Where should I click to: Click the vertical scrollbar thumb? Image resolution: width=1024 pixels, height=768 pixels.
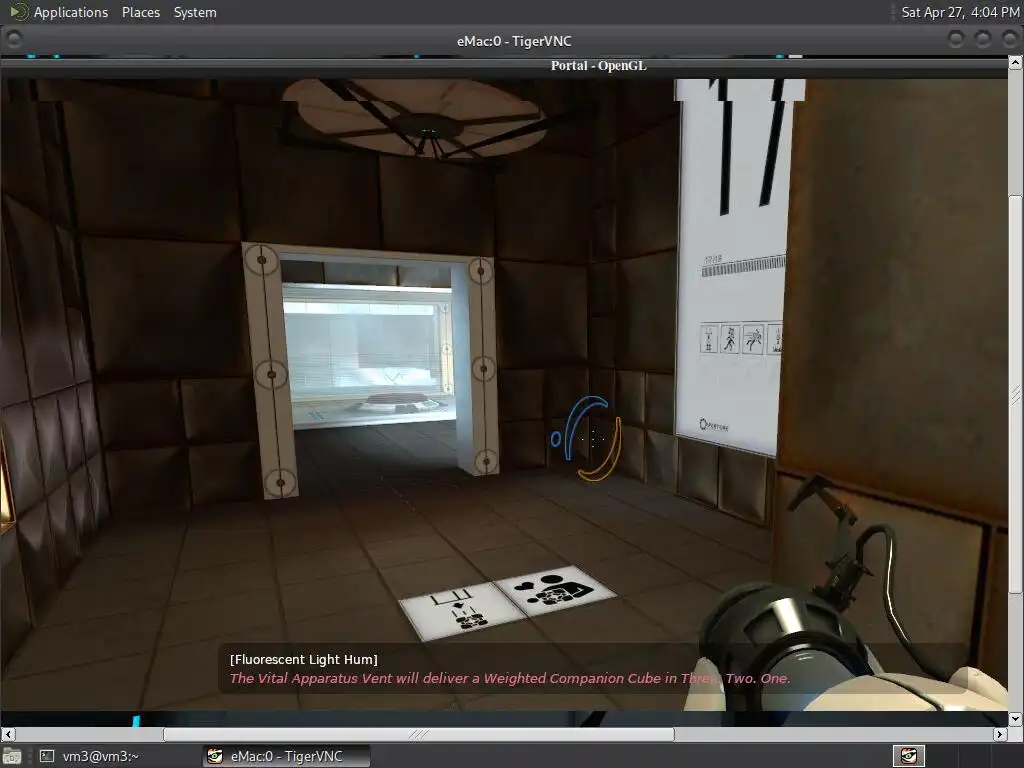tap(1015, 394)
